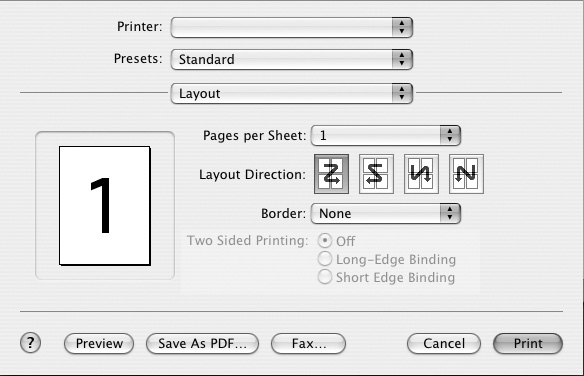Click the Print button
The width and height of the screenshot is (584, 376).
(528, 343)
